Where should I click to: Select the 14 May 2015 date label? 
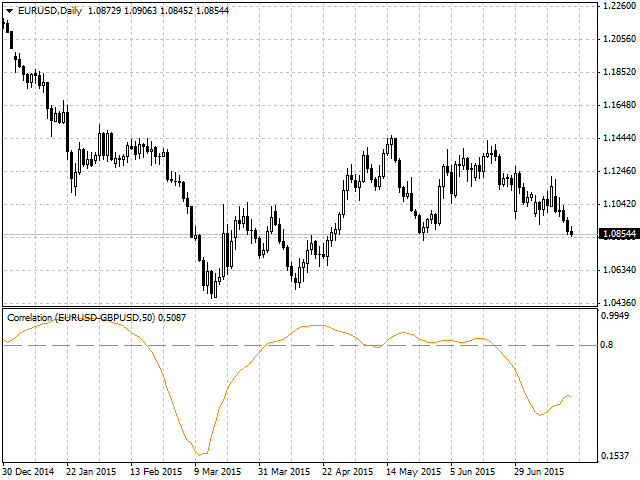pyautogui.click(x=413, y=472)
